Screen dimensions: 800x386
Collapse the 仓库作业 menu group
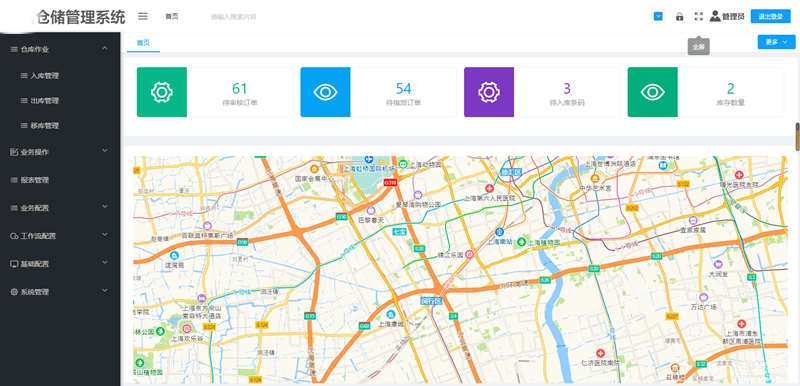60,49
